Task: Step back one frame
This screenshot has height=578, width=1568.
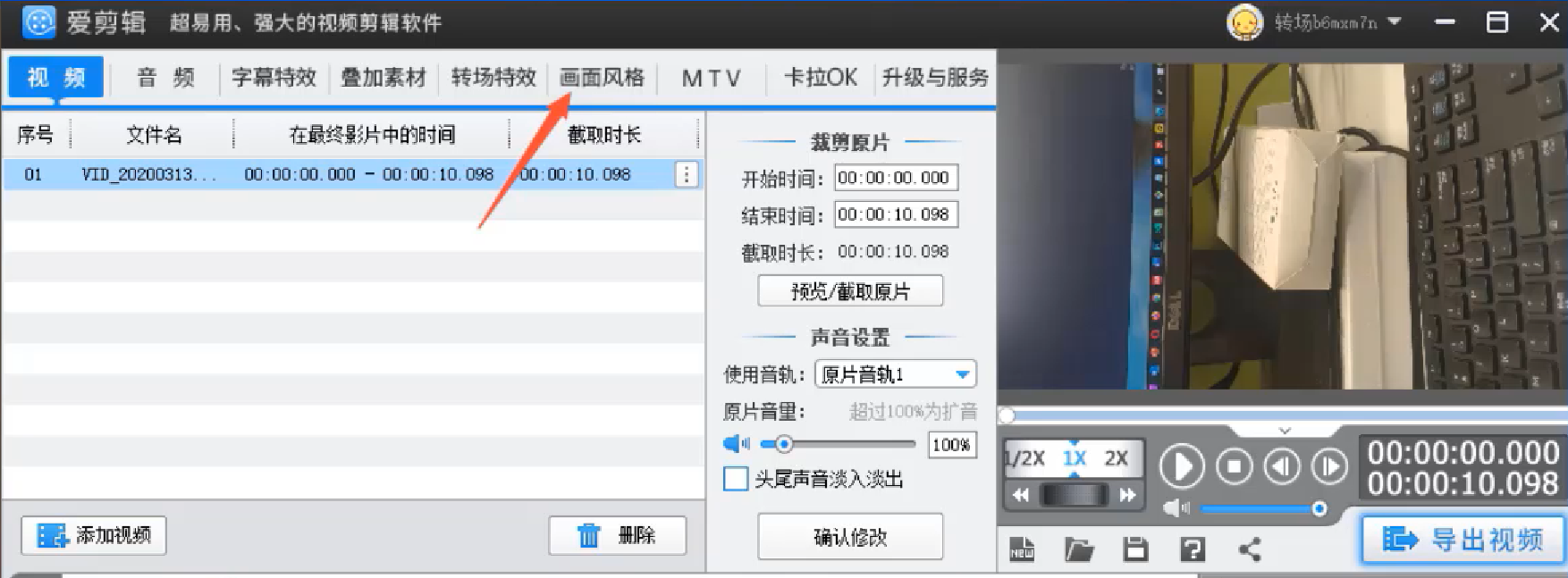Action: pos(1282,466)
